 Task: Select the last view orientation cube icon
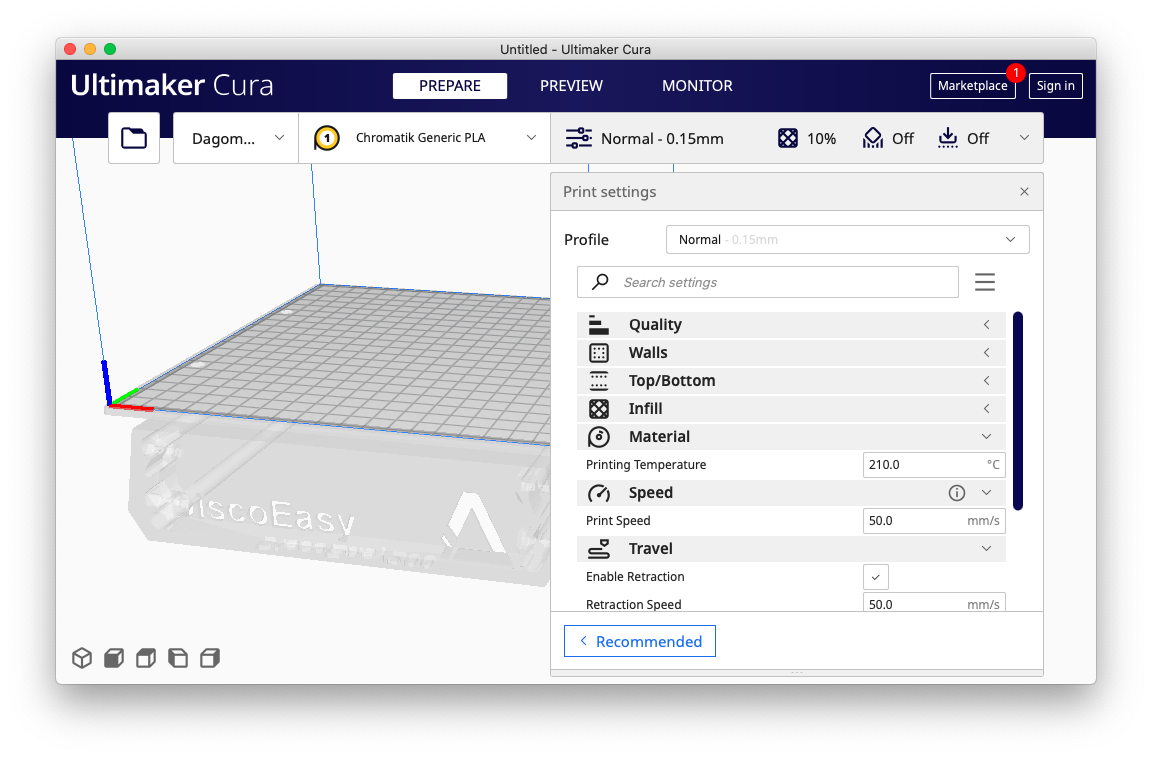click(x=210, y=658)
